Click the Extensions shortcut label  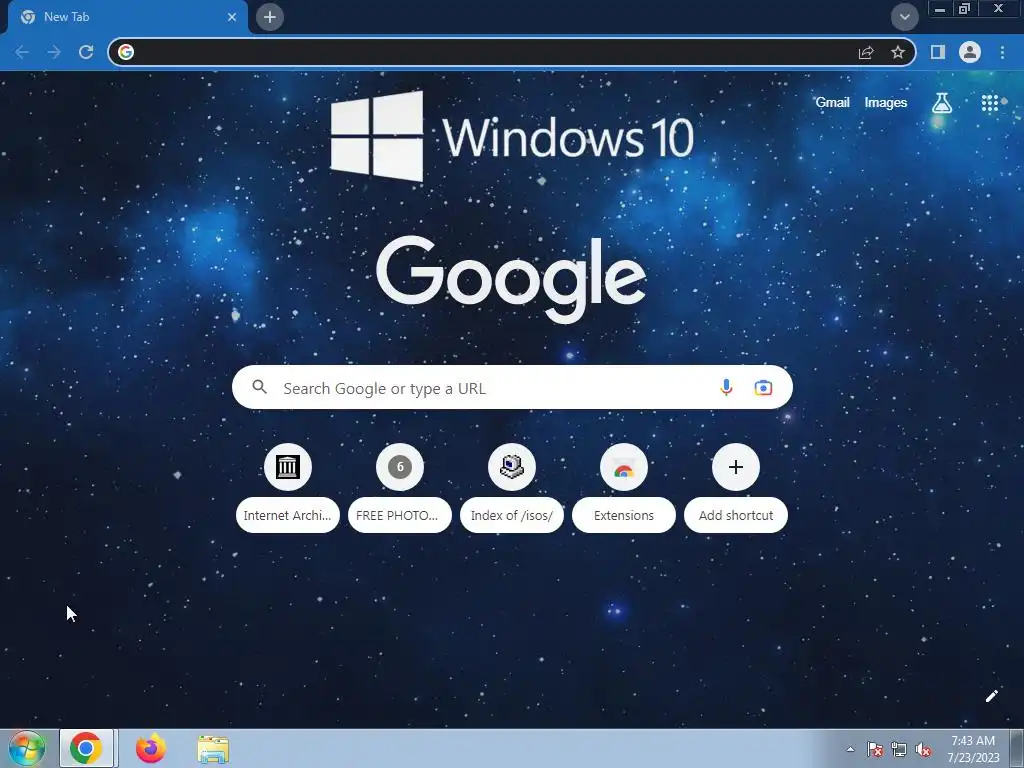coord(624,515)
